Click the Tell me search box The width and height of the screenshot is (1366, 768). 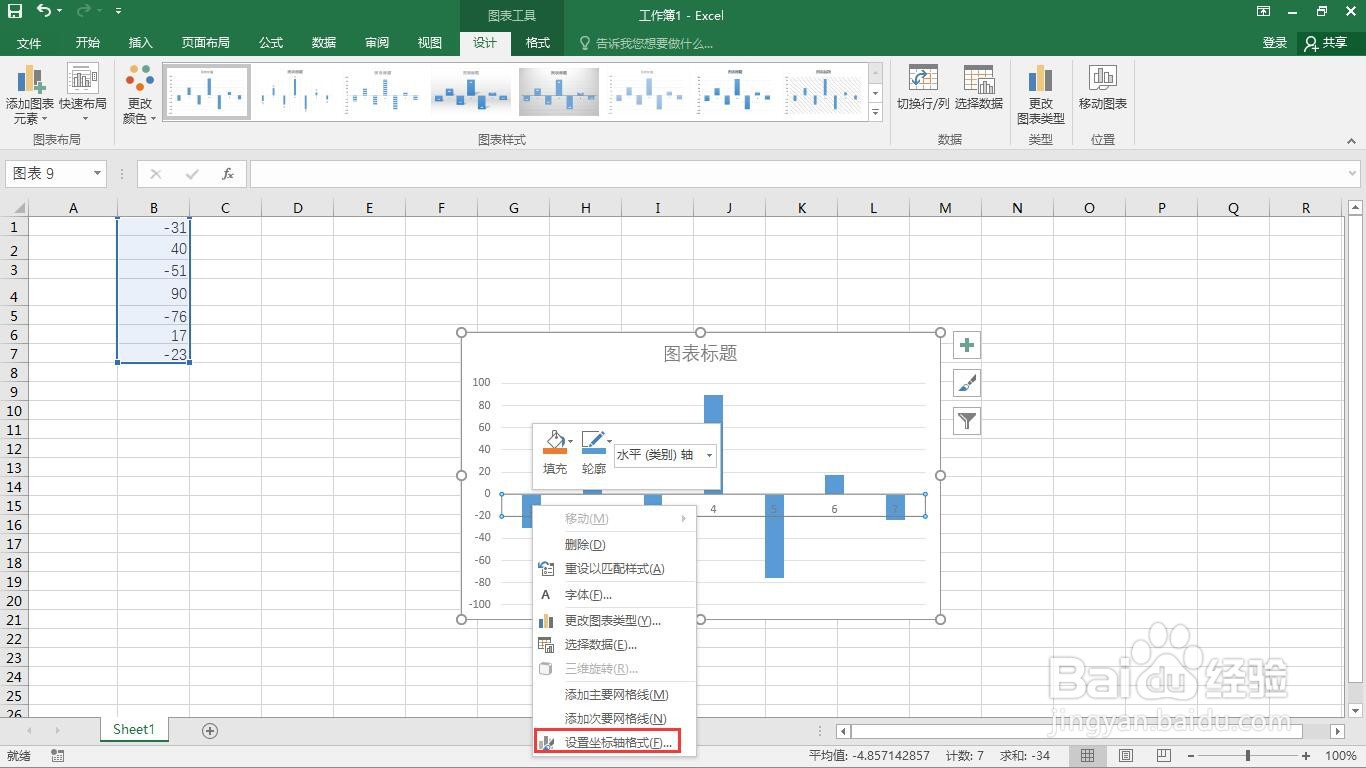pyautogui.click(x=646, y=43)
